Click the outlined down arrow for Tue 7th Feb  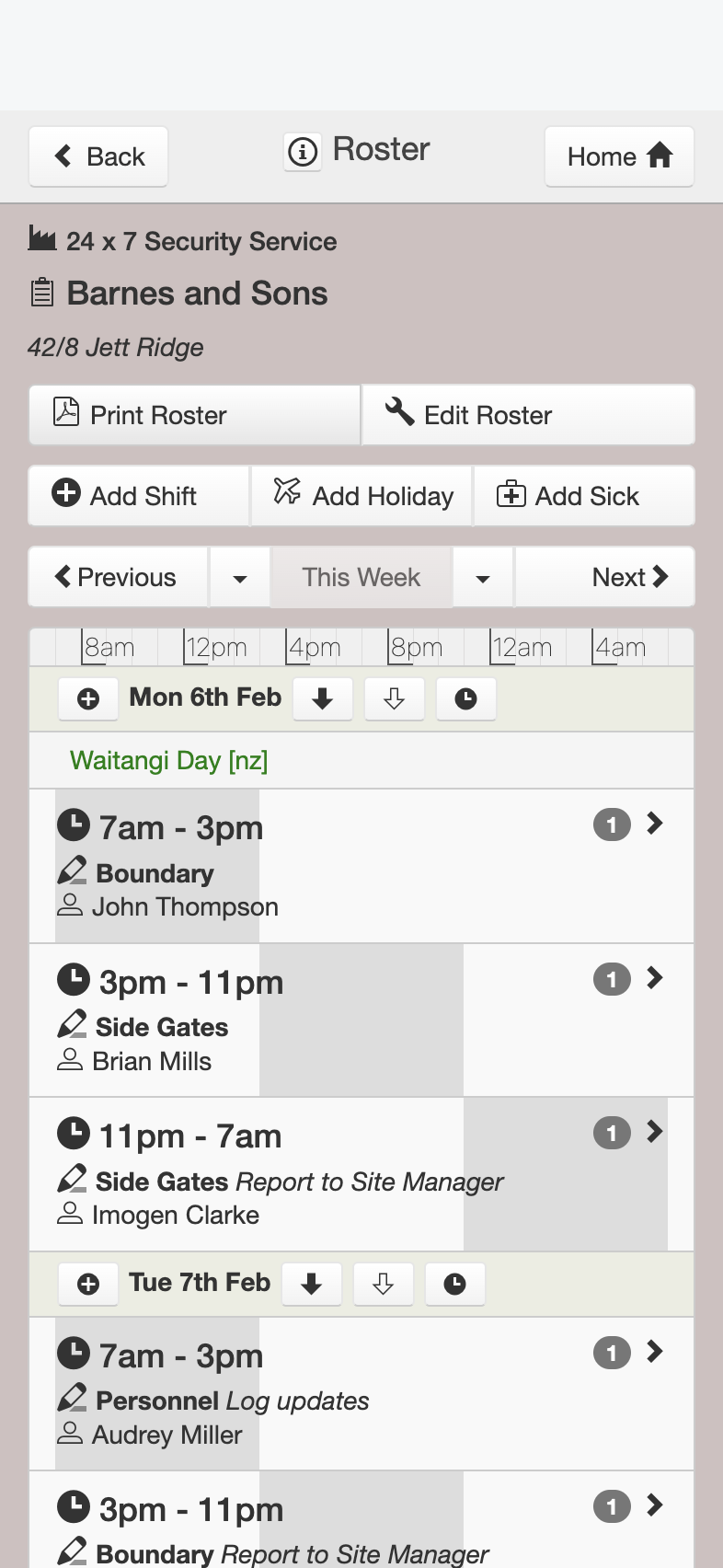pyautogui.click(x=383, y=1285)
